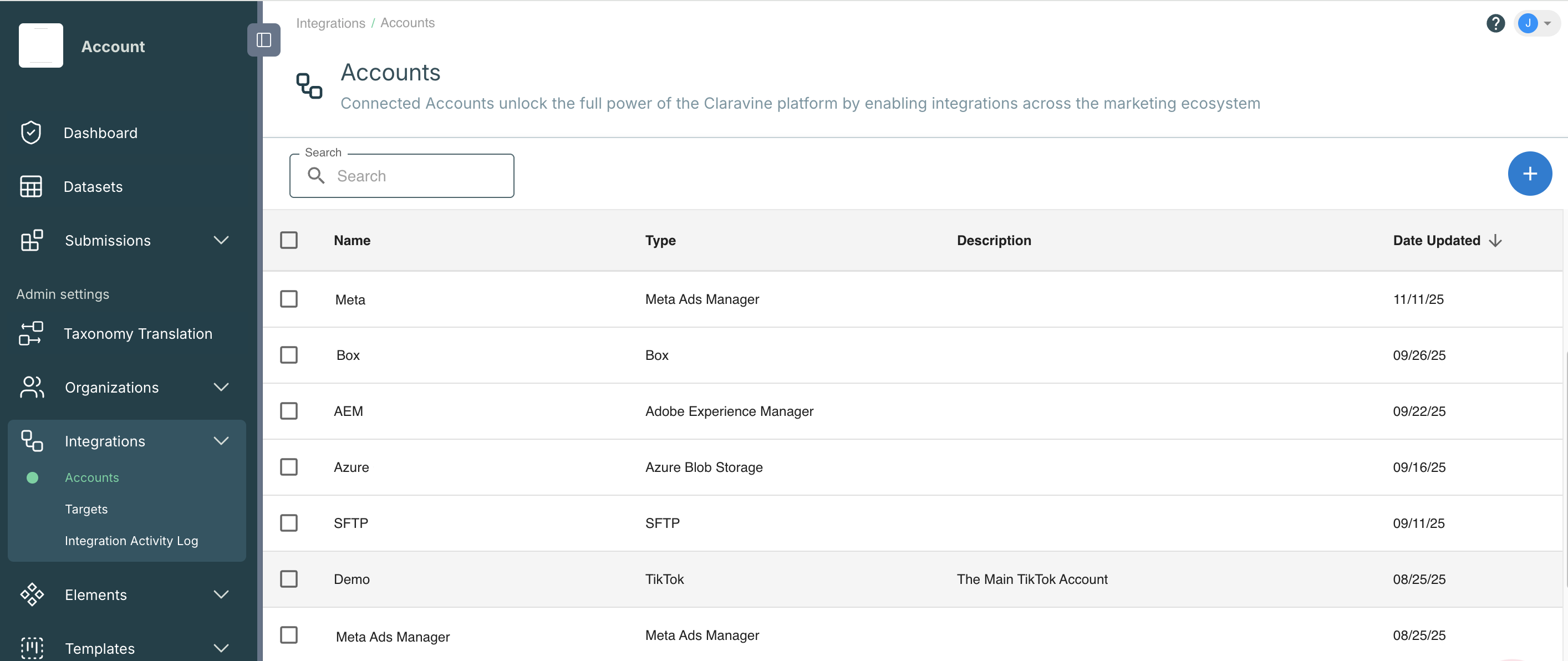Open the Demo account name

point(351,579)
